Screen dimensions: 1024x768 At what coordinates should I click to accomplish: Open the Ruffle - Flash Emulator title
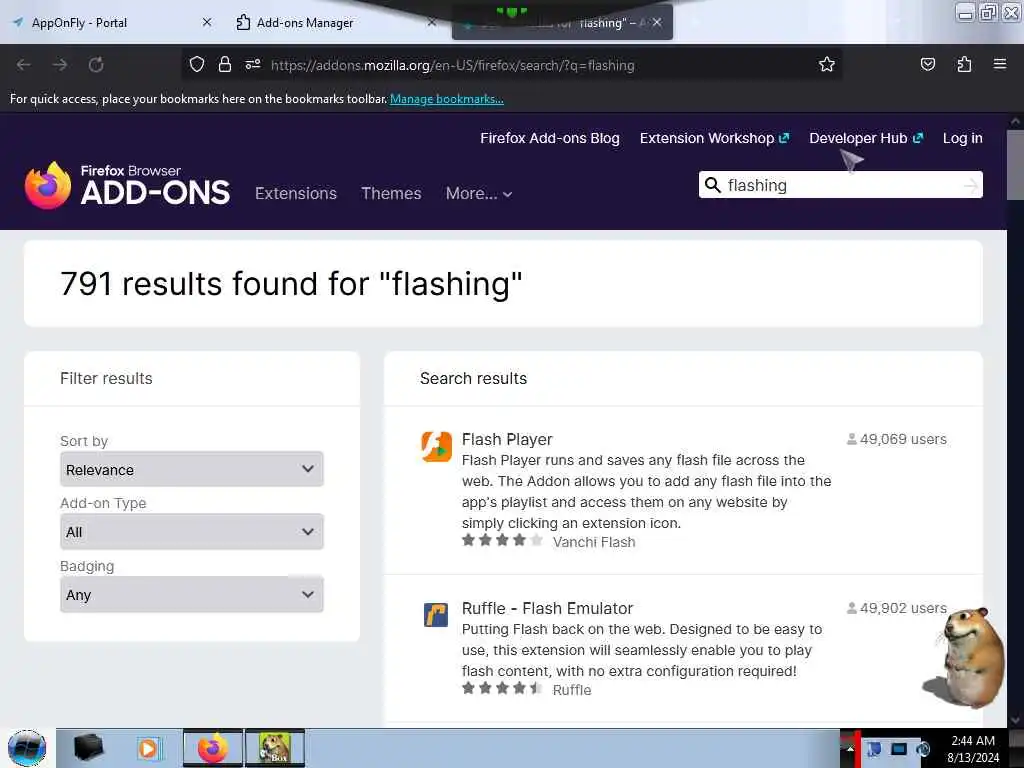click(547, 608)
